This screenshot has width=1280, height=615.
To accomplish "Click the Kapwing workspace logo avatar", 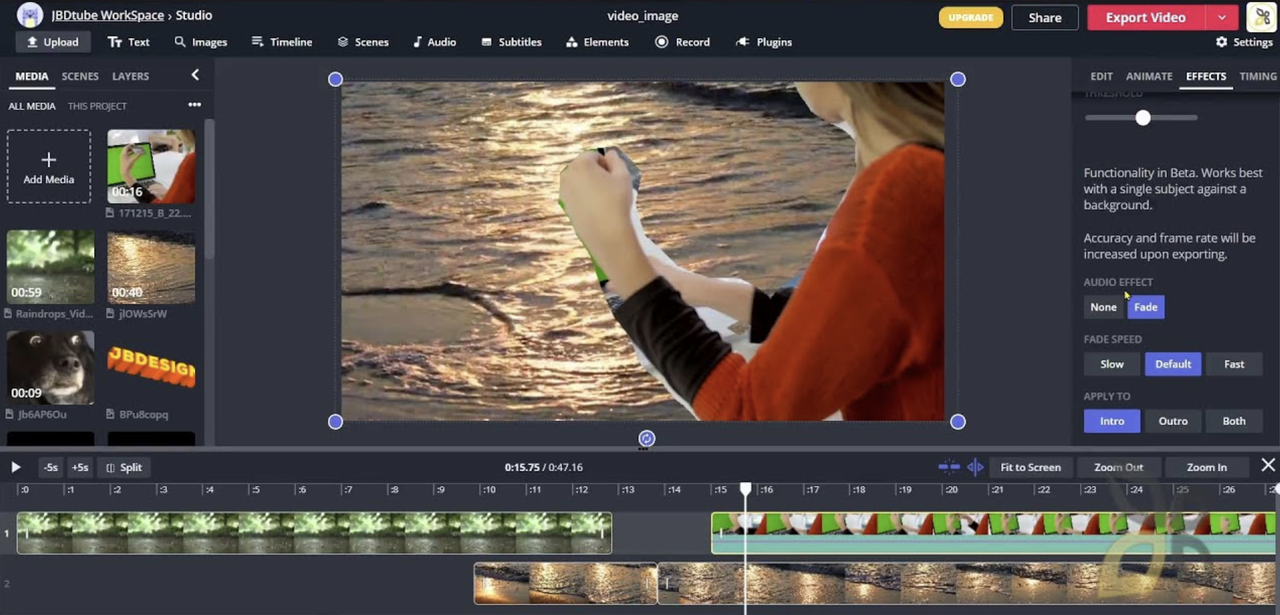I will [x=30, y=15].
